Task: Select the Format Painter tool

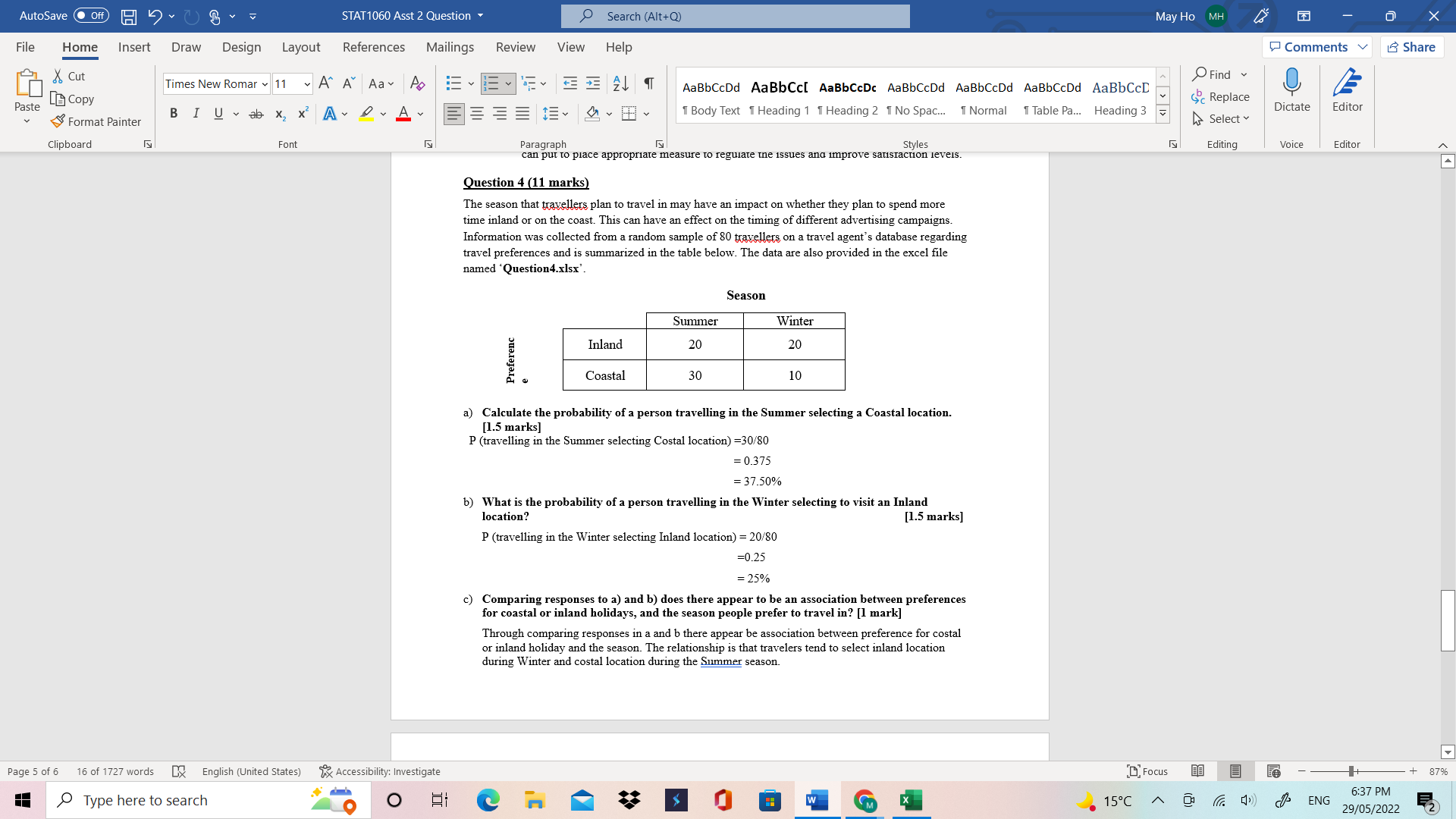Action: [x=96, y=121]
